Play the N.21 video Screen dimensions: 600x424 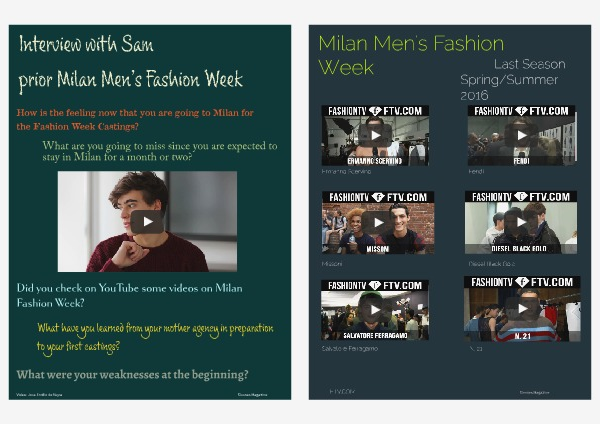pyautogui.click(x=521, y=309)
